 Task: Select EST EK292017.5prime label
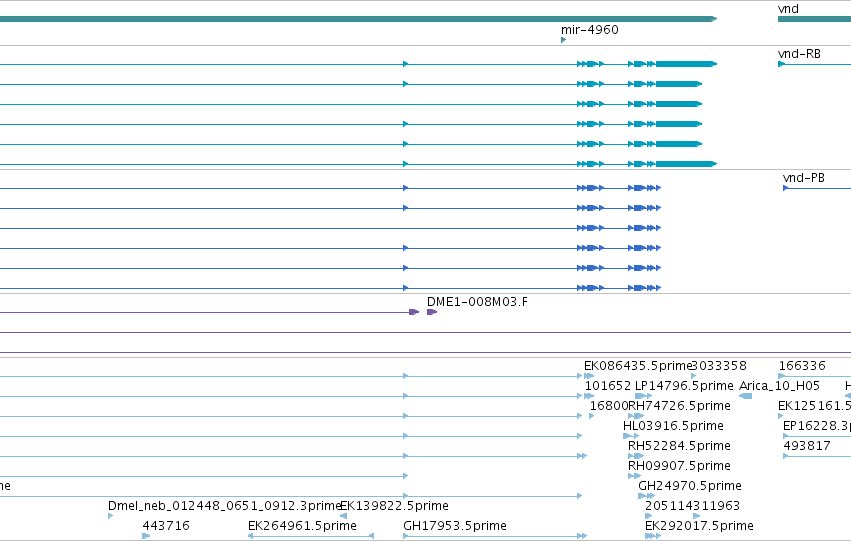pos(699,526)
